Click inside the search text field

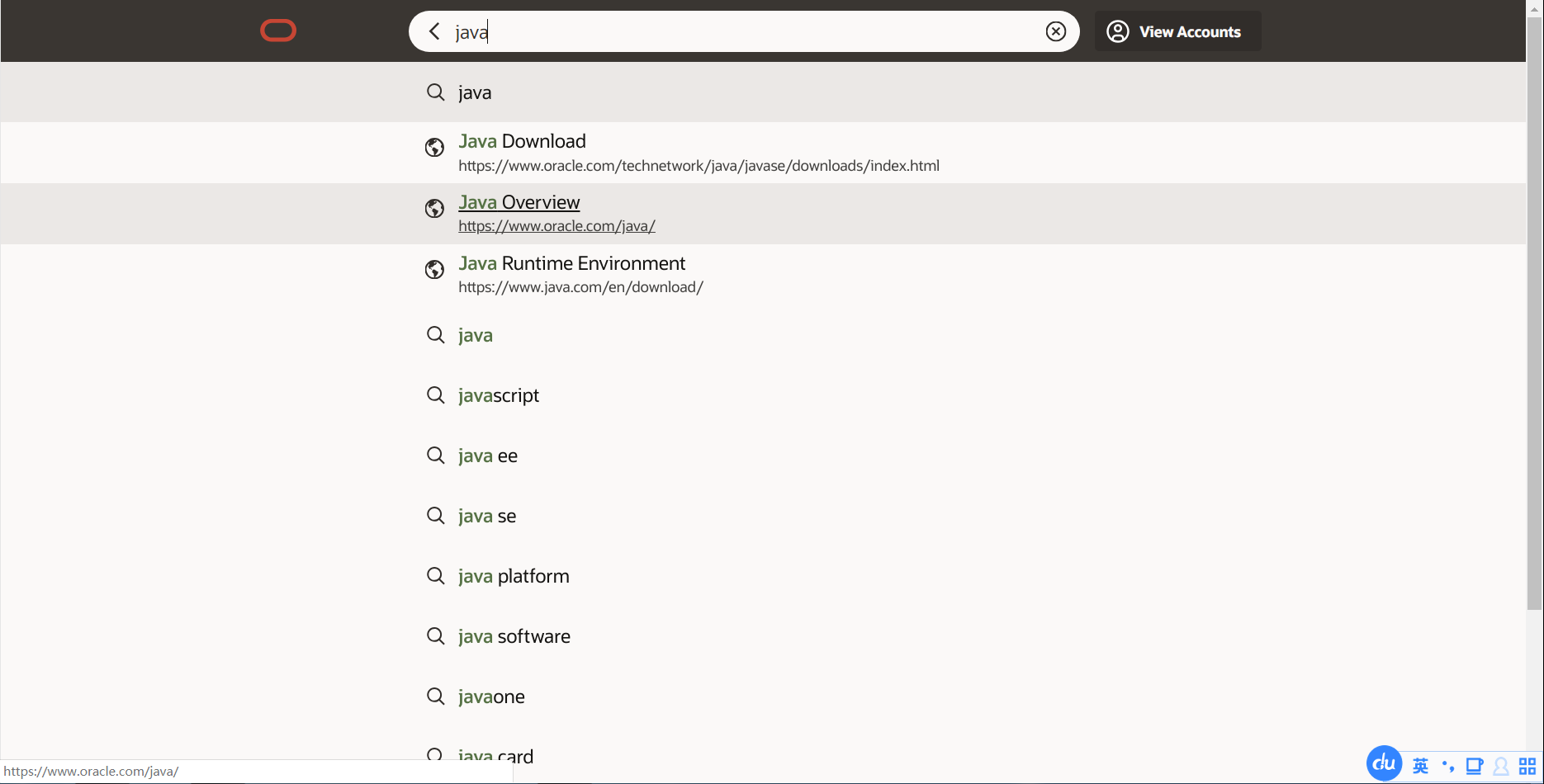pyautogui.click(x=743, y=31)
